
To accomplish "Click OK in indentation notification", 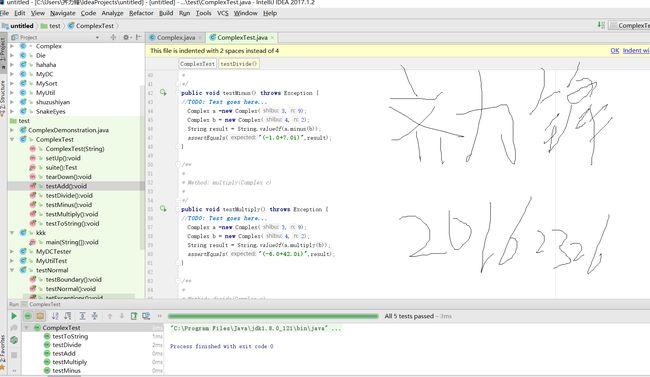I will point(615,51).
